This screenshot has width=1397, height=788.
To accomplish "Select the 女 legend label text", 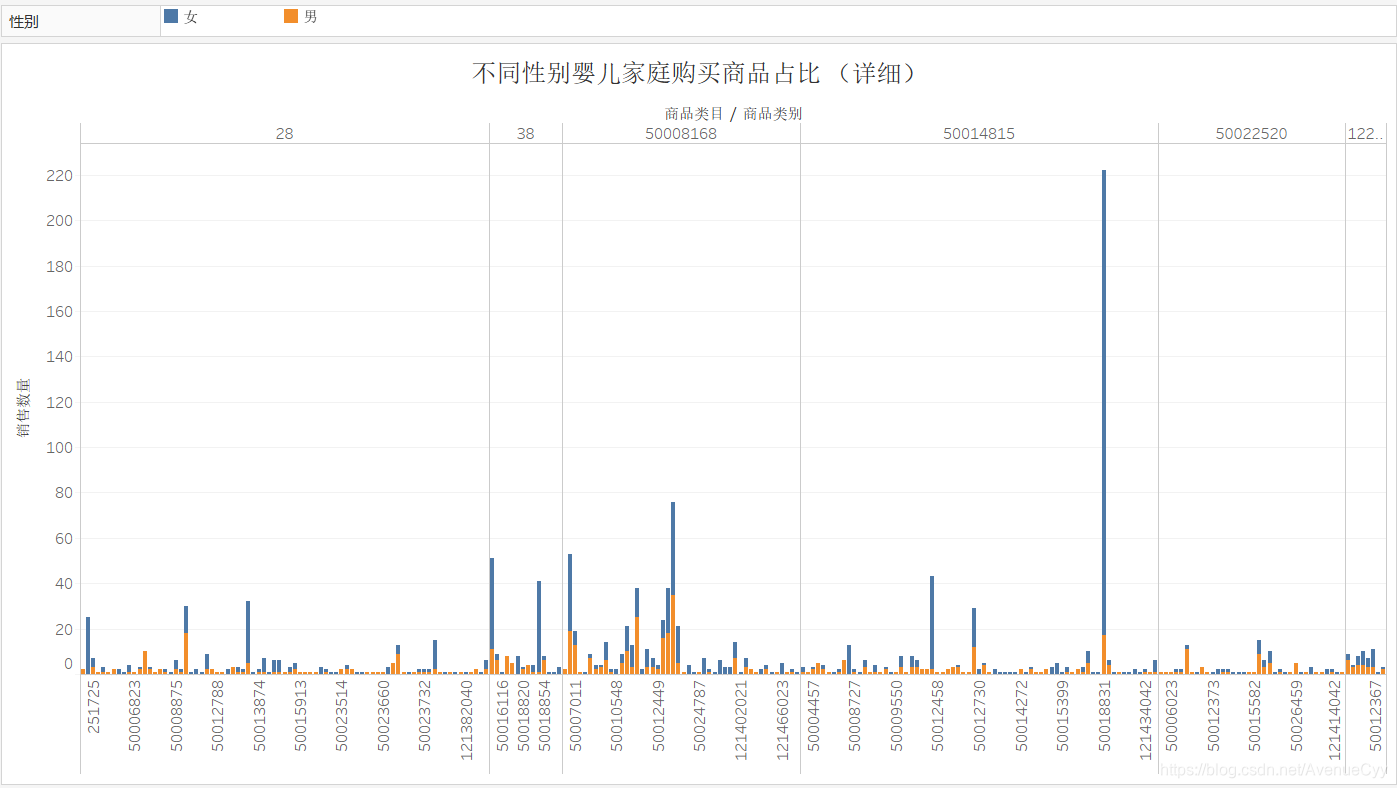I will pos(191,17).
